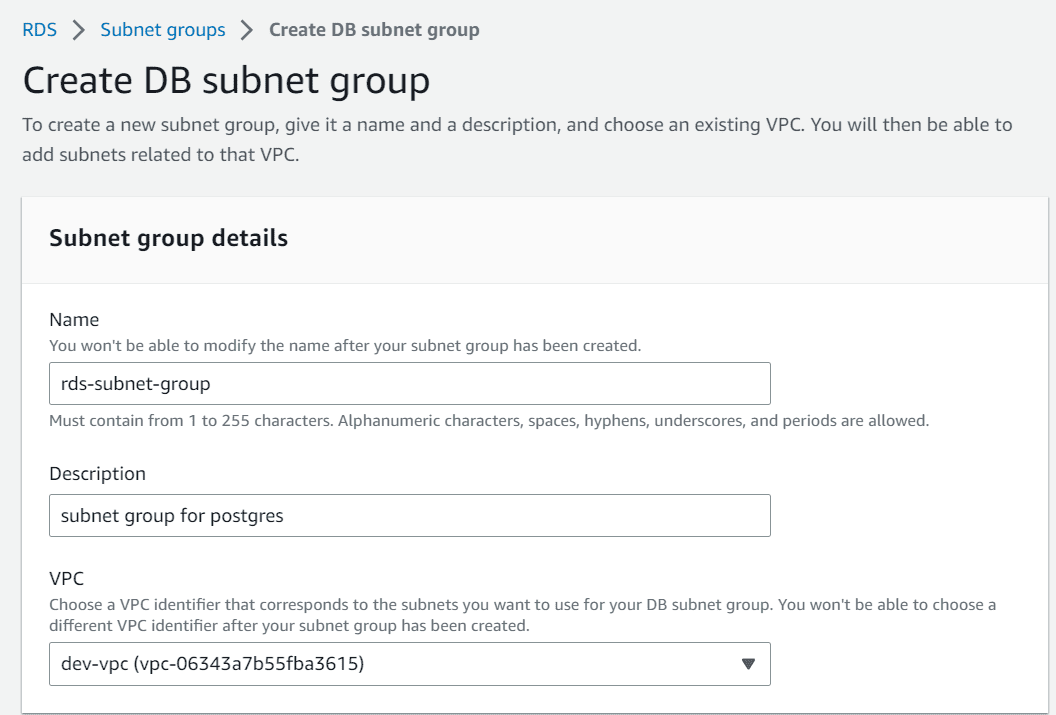The width and height of the screenshot is (1056, 715).
Task: Open the RDS breadcrumb link
Action: [x=39, y=30]
